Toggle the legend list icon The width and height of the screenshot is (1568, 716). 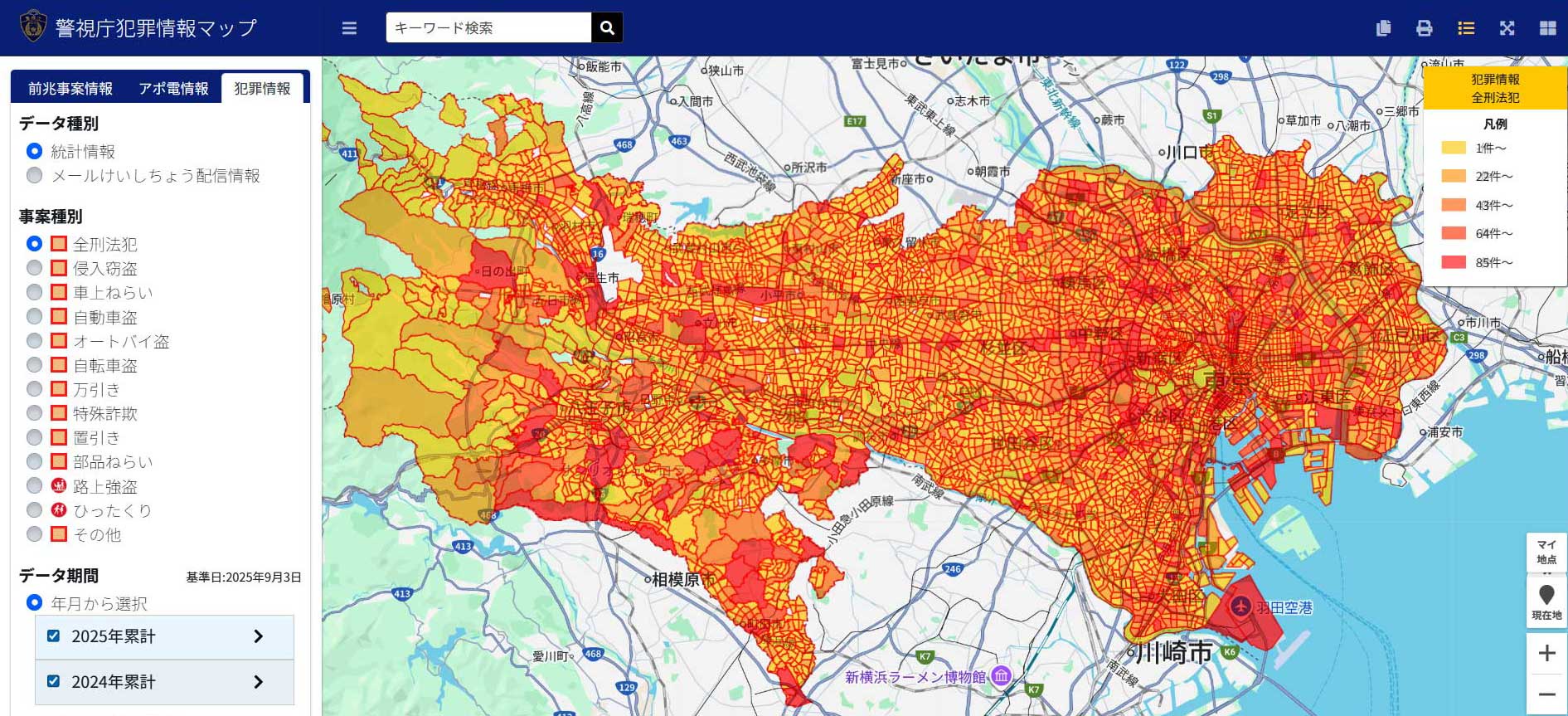[1465, 28]
